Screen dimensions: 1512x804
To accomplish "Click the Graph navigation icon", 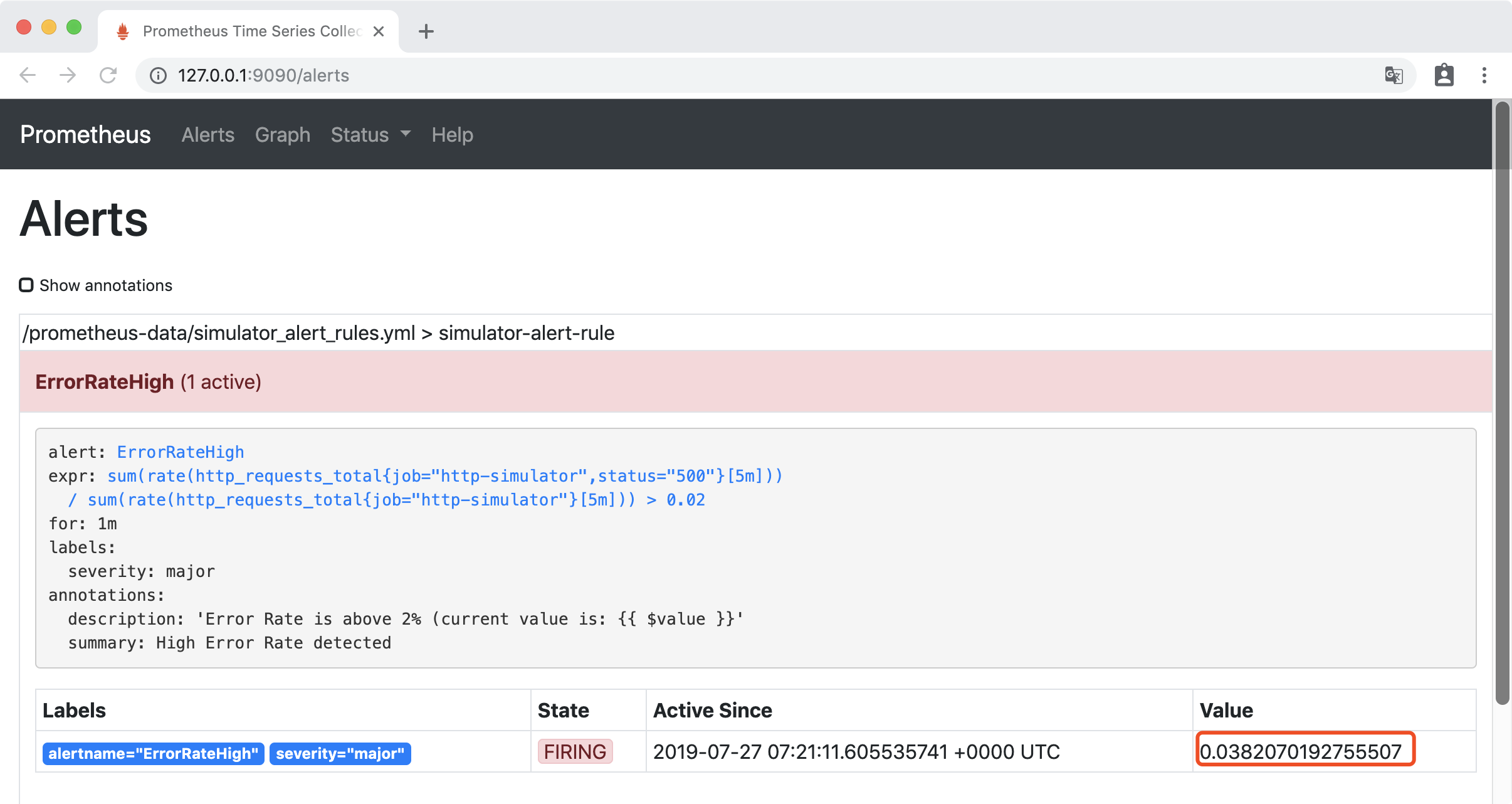I will click(281, 135).
